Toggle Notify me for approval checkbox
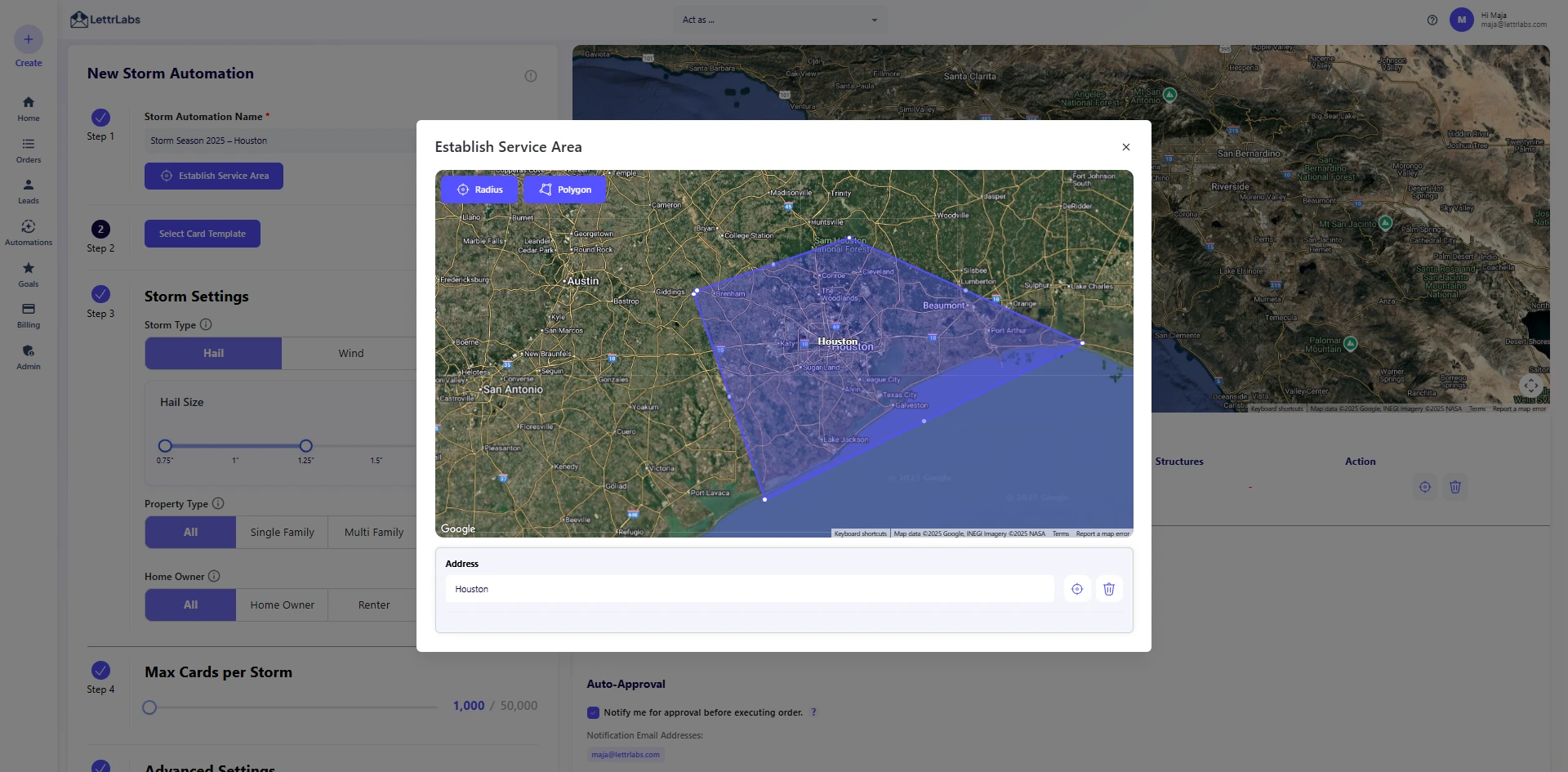Viewport: 1568px width, 772px height. (x=593, y=712)
